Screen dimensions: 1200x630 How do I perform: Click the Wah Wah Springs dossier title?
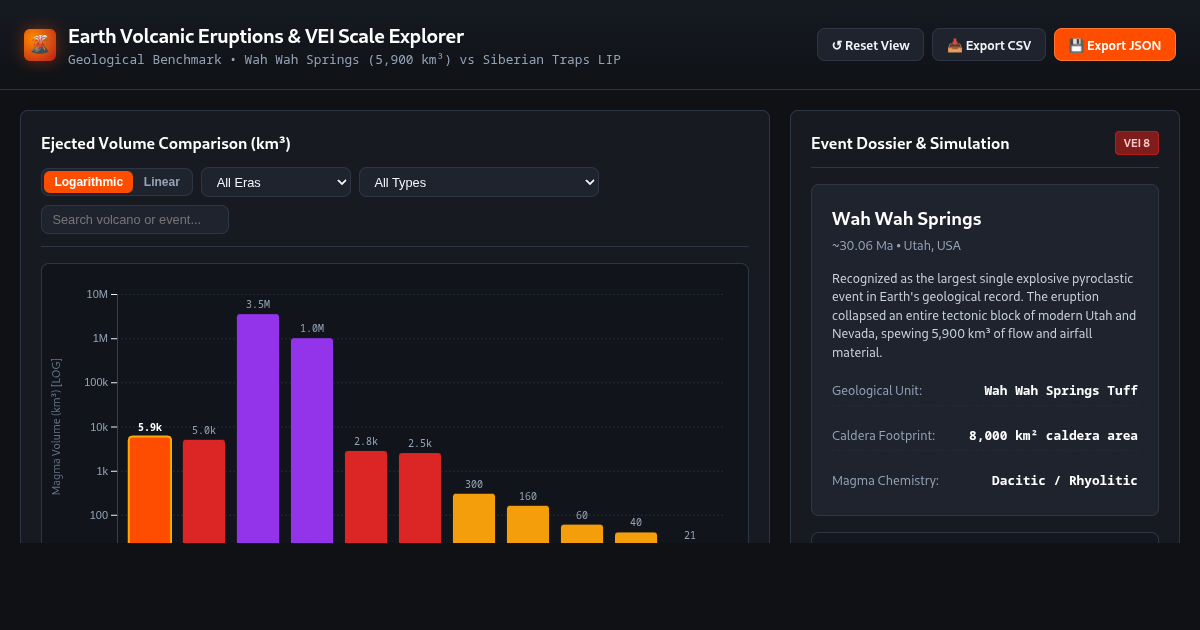[x=907, y=218]
